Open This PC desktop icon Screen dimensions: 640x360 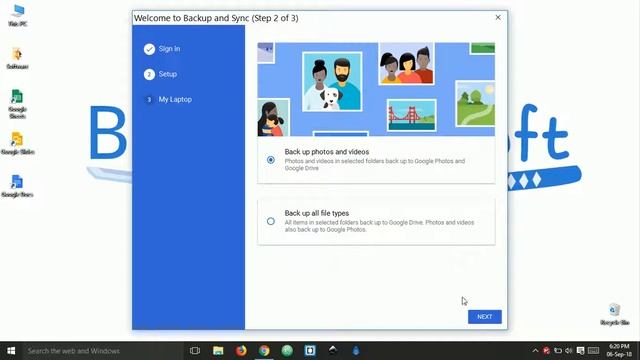[18, 15]
